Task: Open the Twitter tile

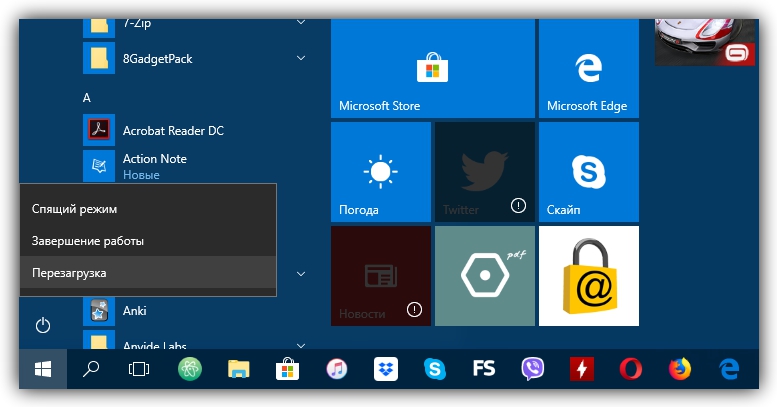Action: click(485, 172)
